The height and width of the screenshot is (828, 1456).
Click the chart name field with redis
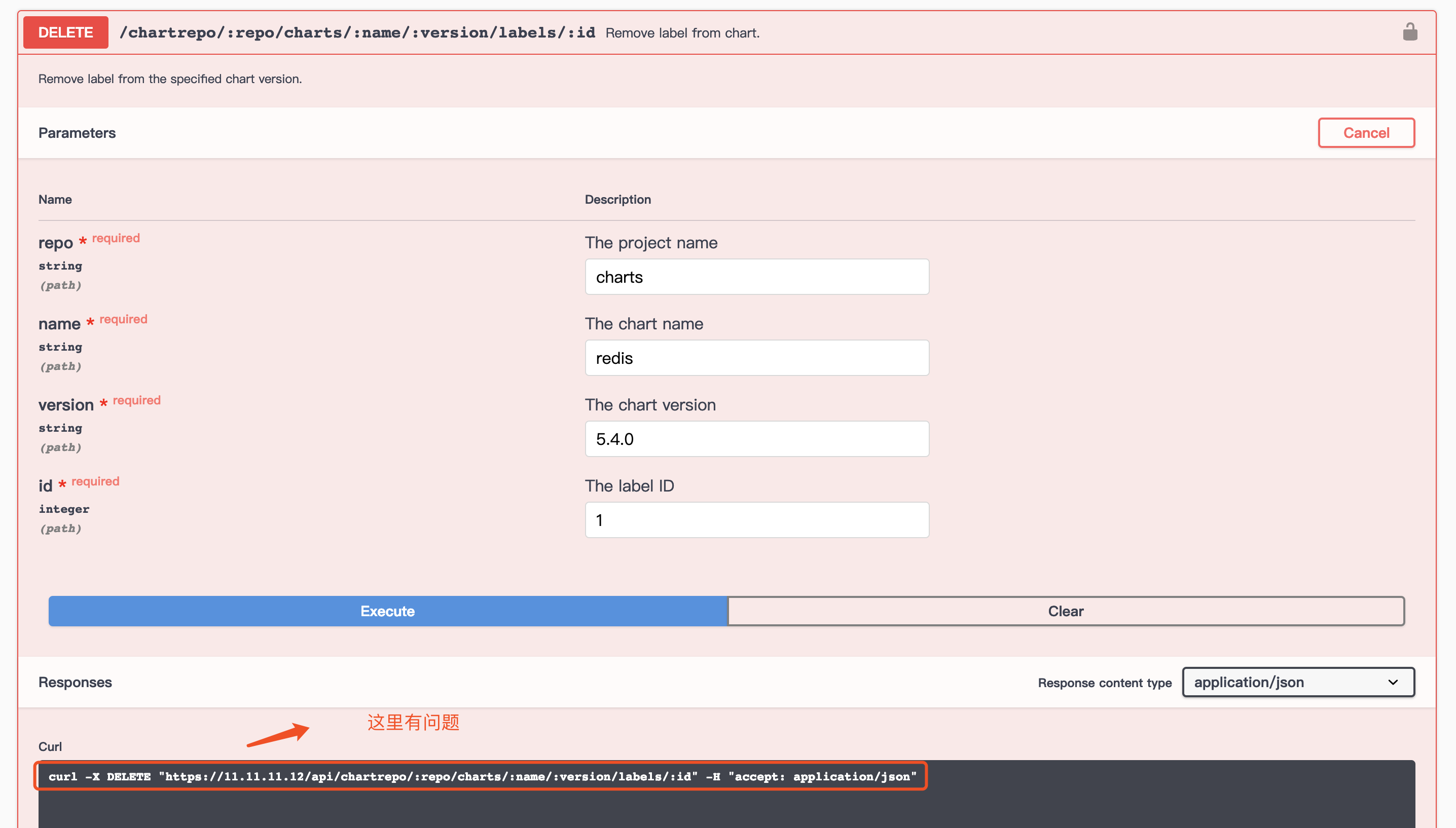tap(756, 358)
